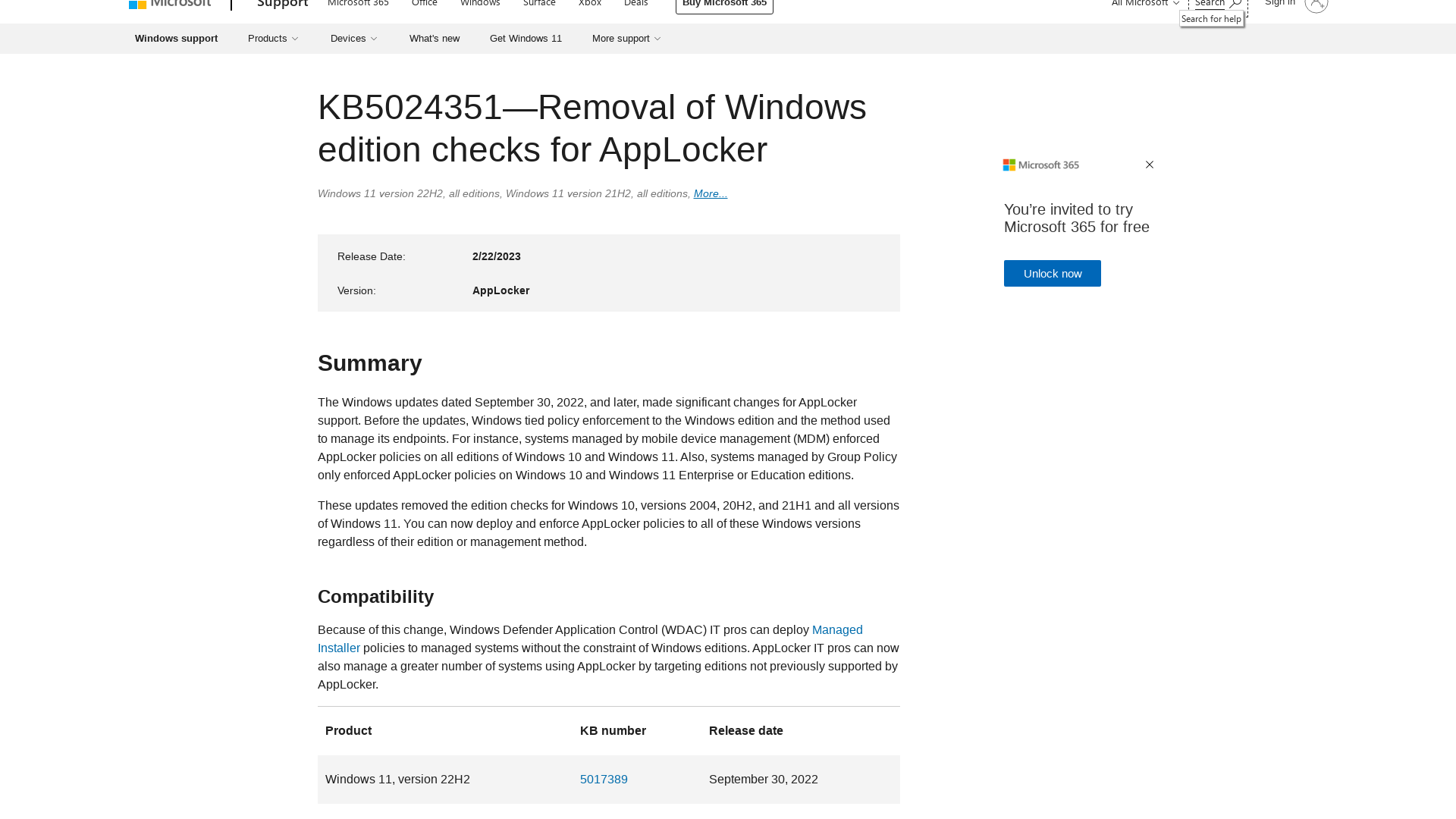The image size is (1456, 819).
Task: Click Unlock now button for Microsoft 365
Action: [1052, 273]
